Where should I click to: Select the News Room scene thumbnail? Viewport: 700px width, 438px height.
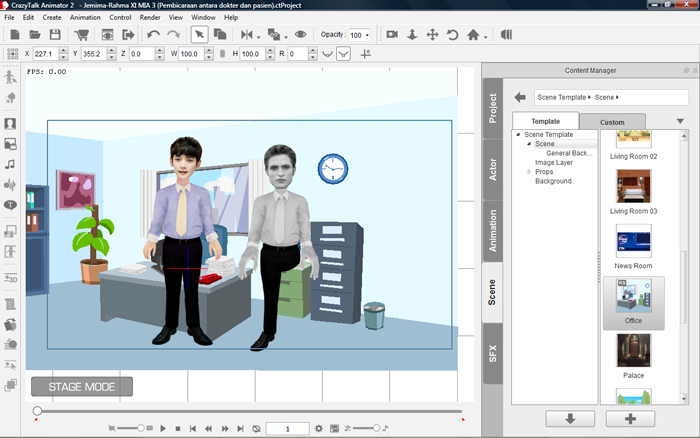tap(633, 241)
